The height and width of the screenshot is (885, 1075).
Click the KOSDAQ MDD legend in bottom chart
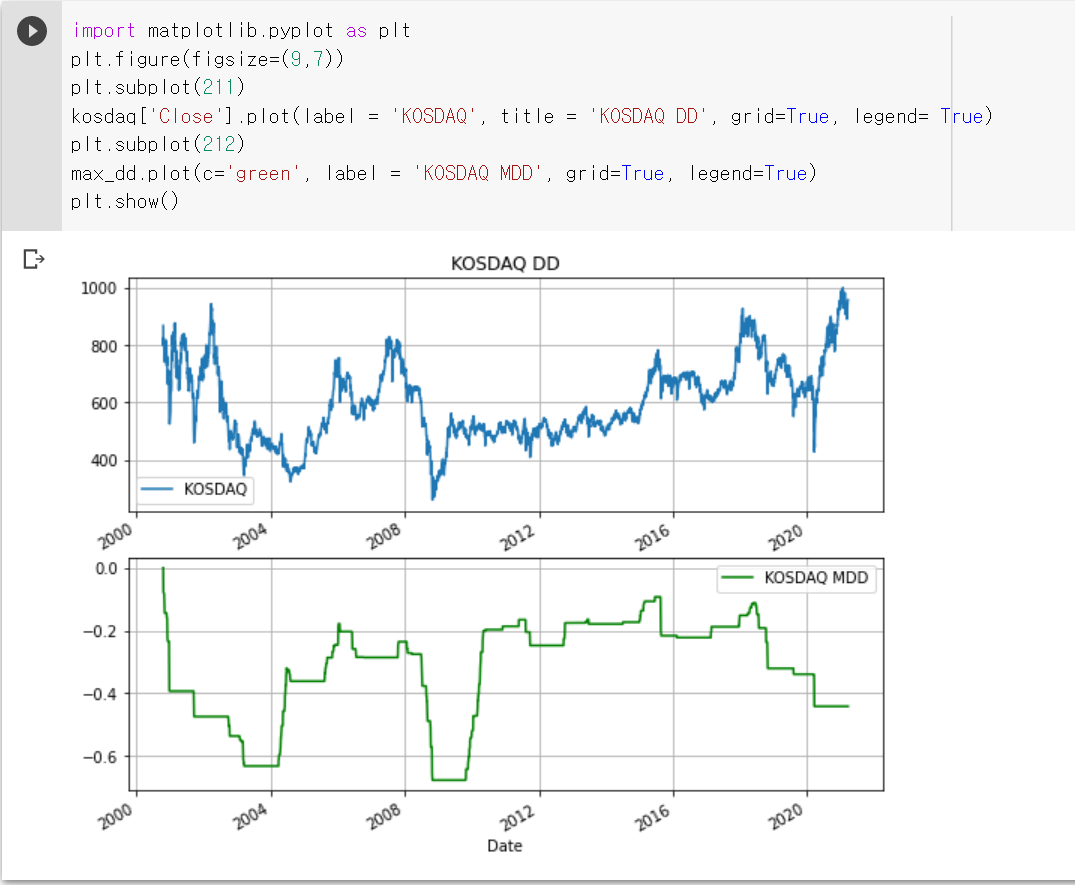(x=797, y=578)
